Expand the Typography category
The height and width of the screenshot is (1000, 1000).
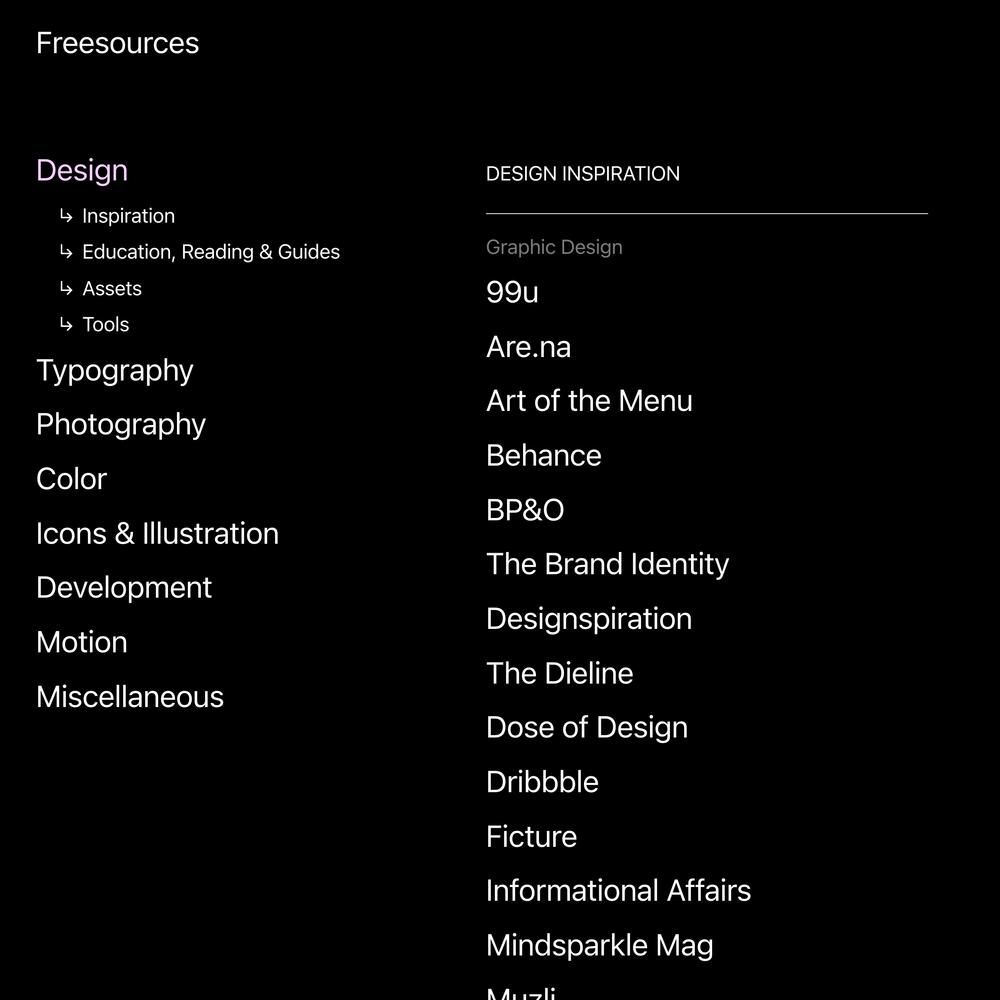coord(115,371)
